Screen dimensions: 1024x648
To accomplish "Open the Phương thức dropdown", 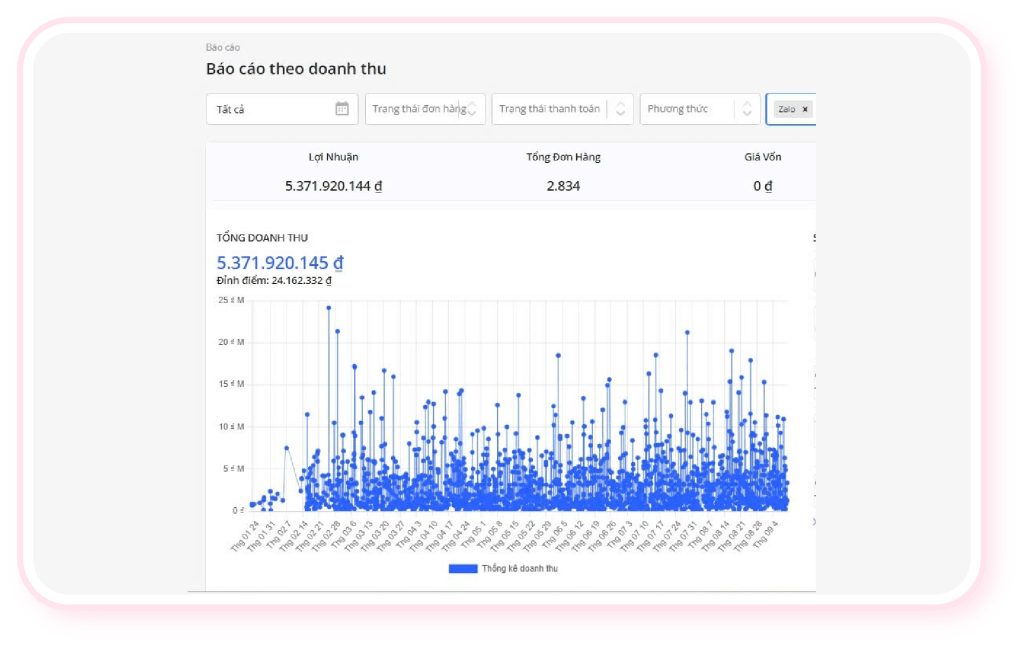I will click(x=686, y=109).
